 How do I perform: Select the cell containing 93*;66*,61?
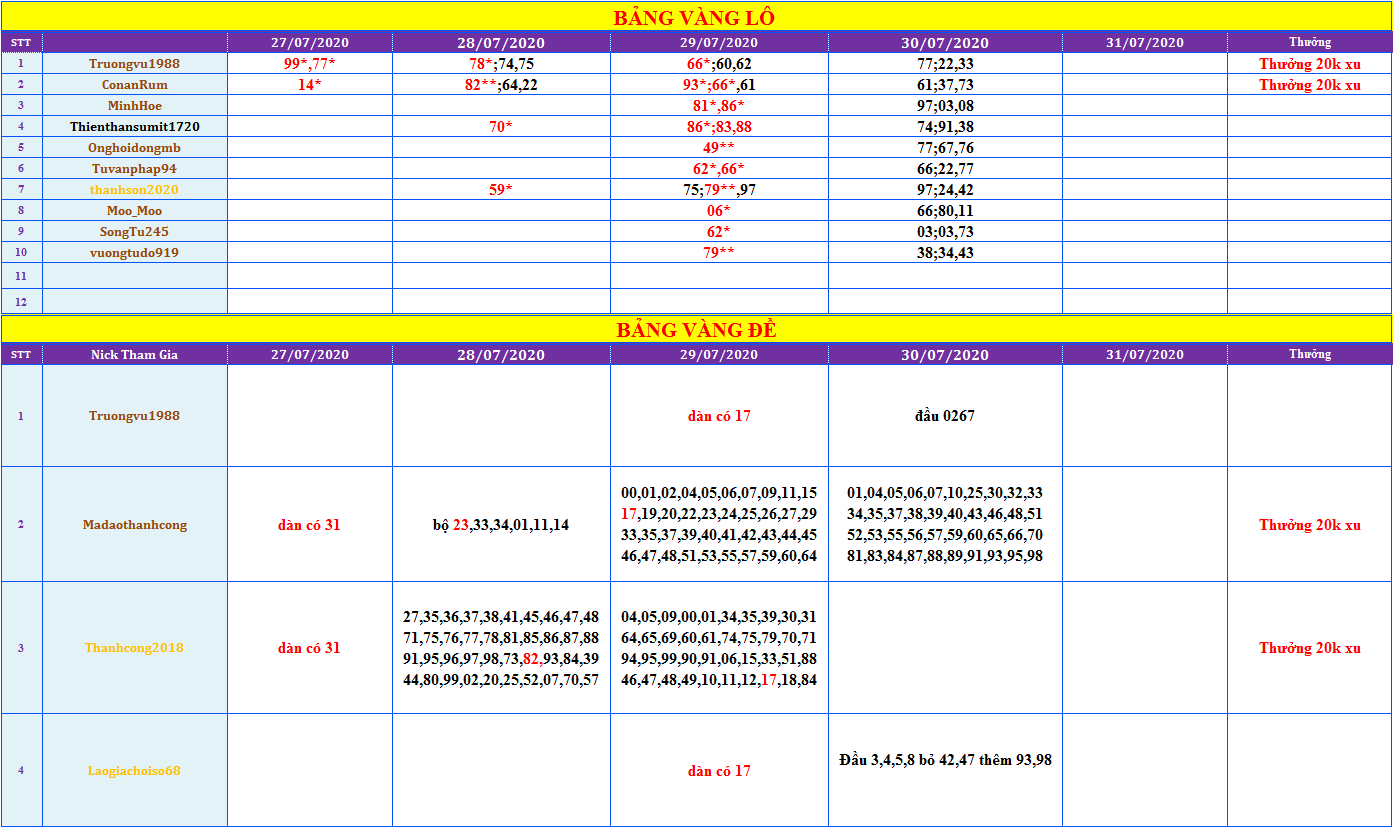pos(719,85)
